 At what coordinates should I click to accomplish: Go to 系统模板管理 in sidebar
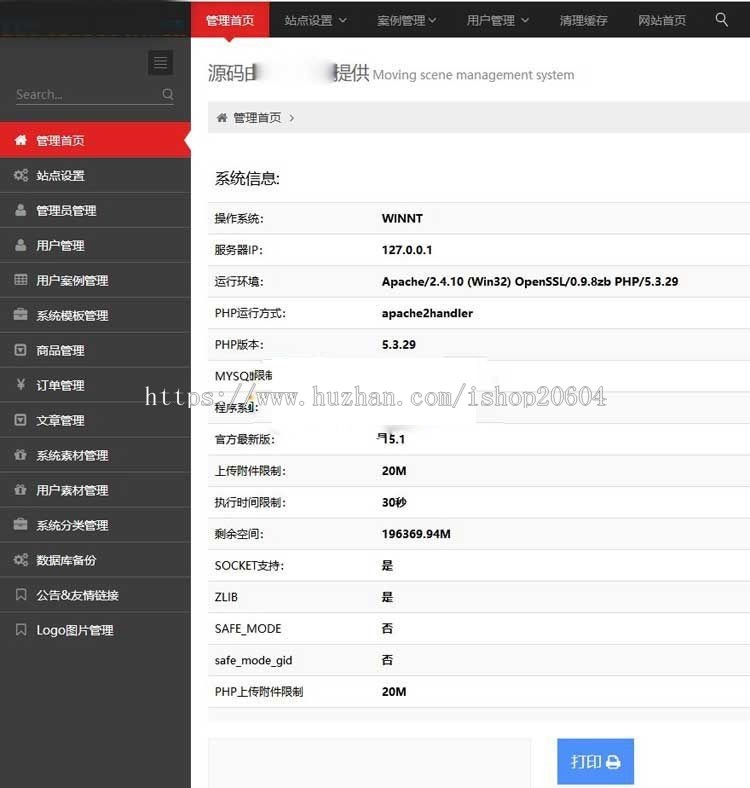95,316
